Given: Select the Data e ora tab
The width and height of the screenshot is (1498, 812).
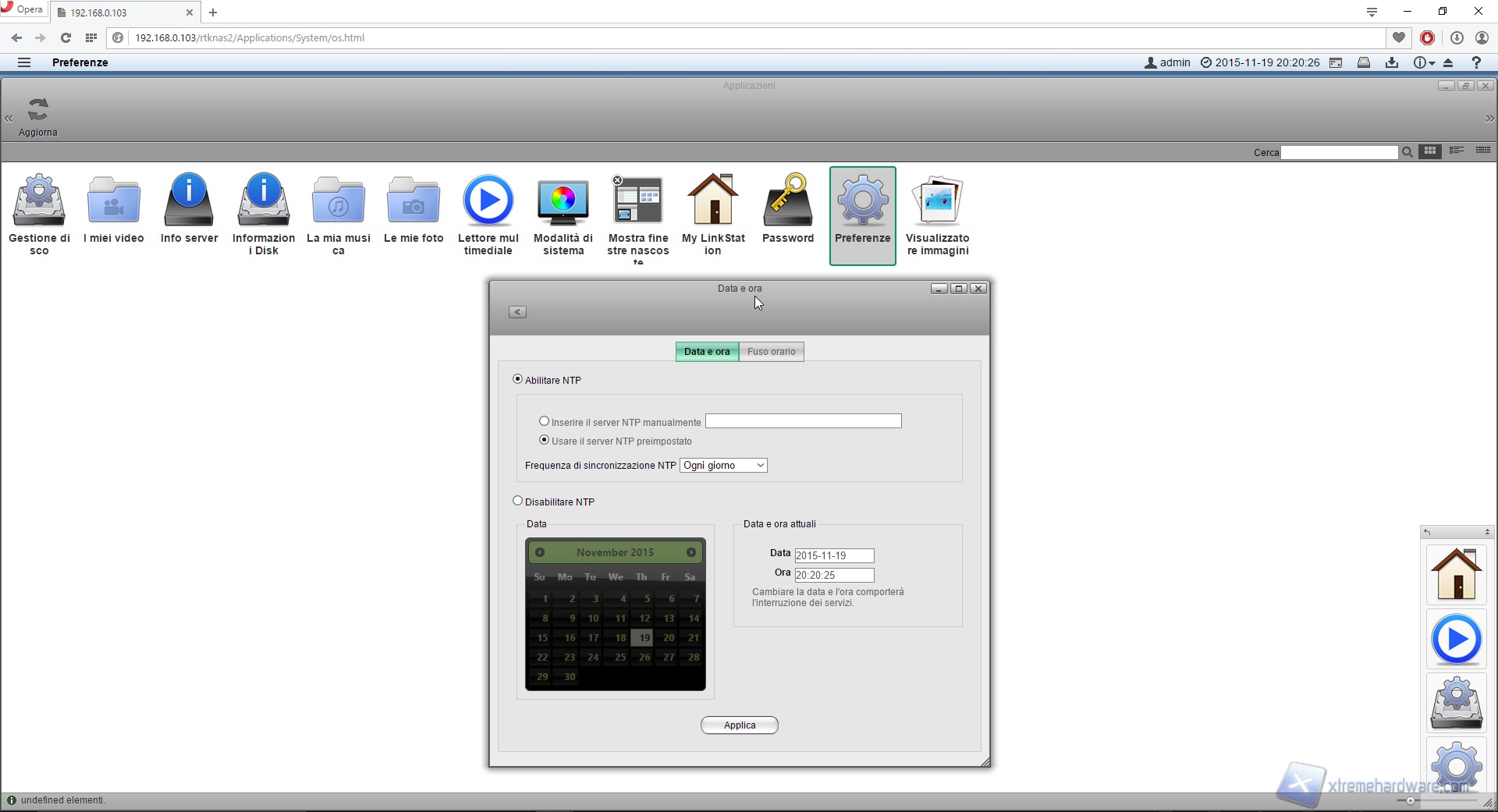Looking at the screenshot, I should click(707, 352).
